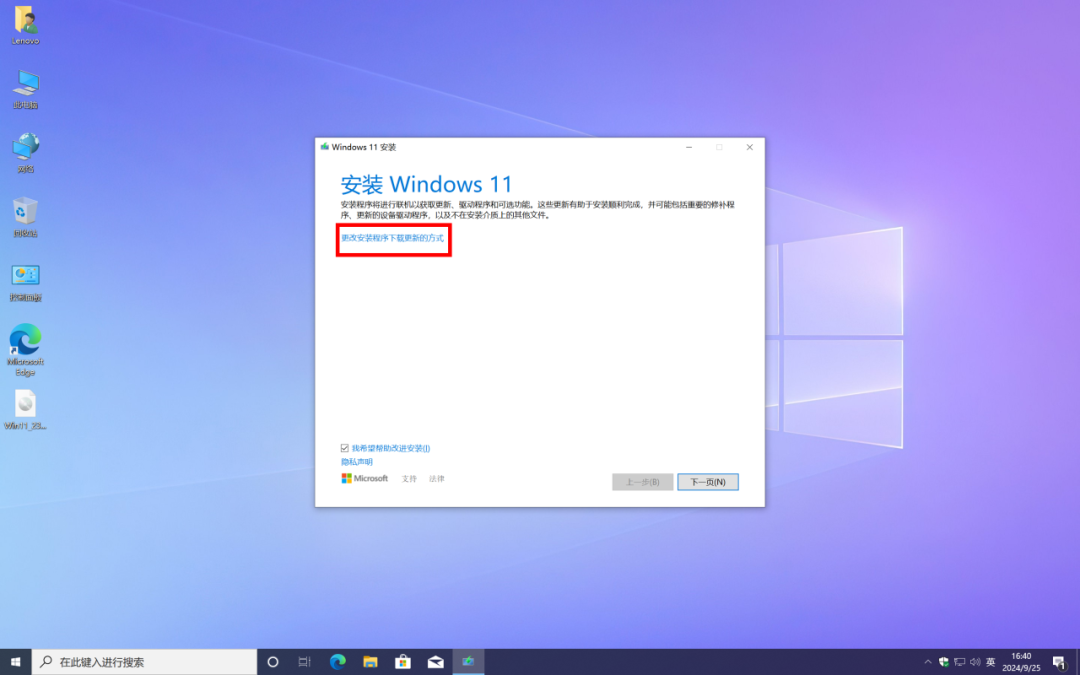Open the 网络 desktop icon
The width and height of the screenshot is (1080, 675).
coord(25,153)
